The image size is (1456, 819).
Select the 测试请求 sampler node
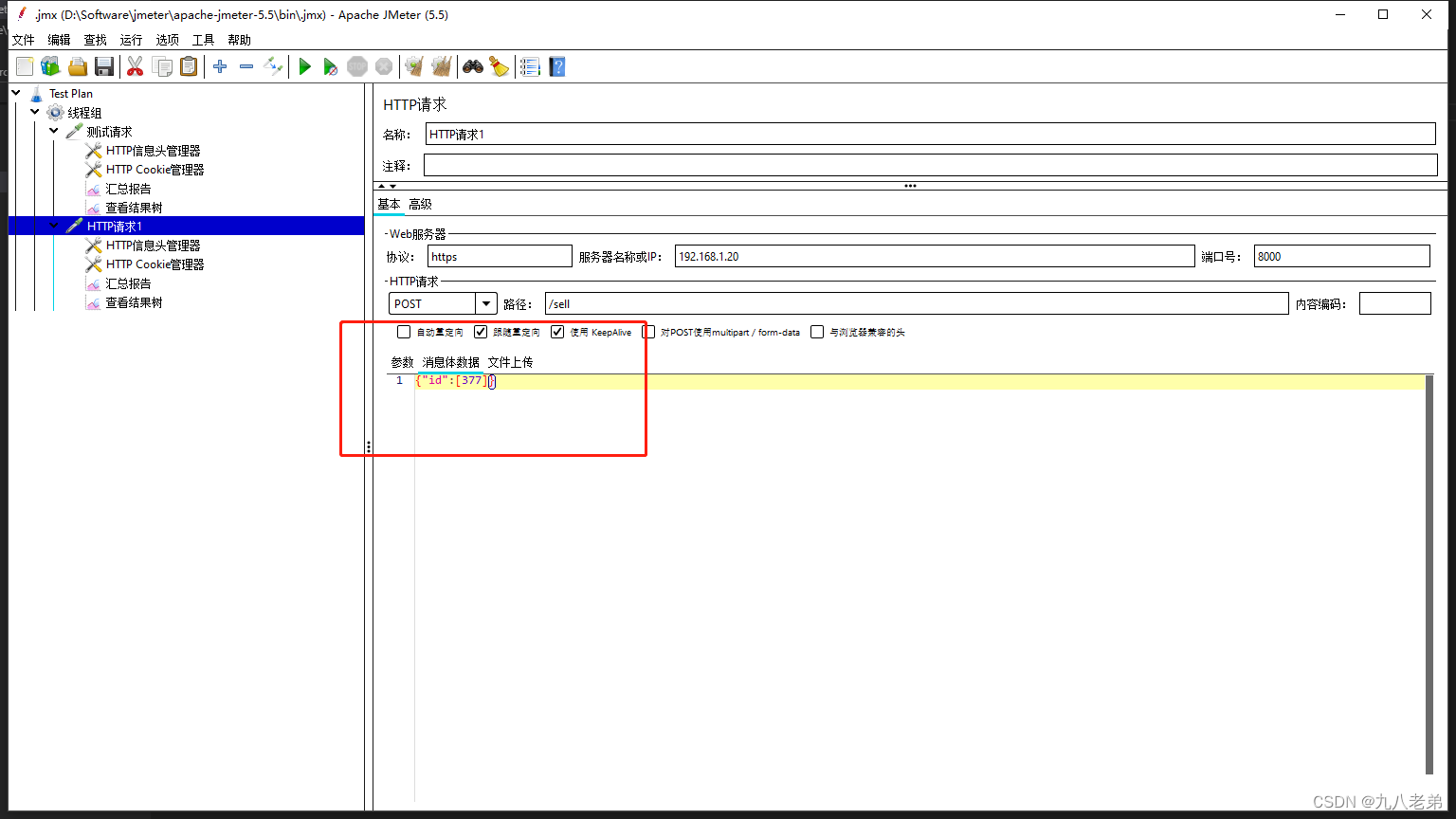(109, 132)
